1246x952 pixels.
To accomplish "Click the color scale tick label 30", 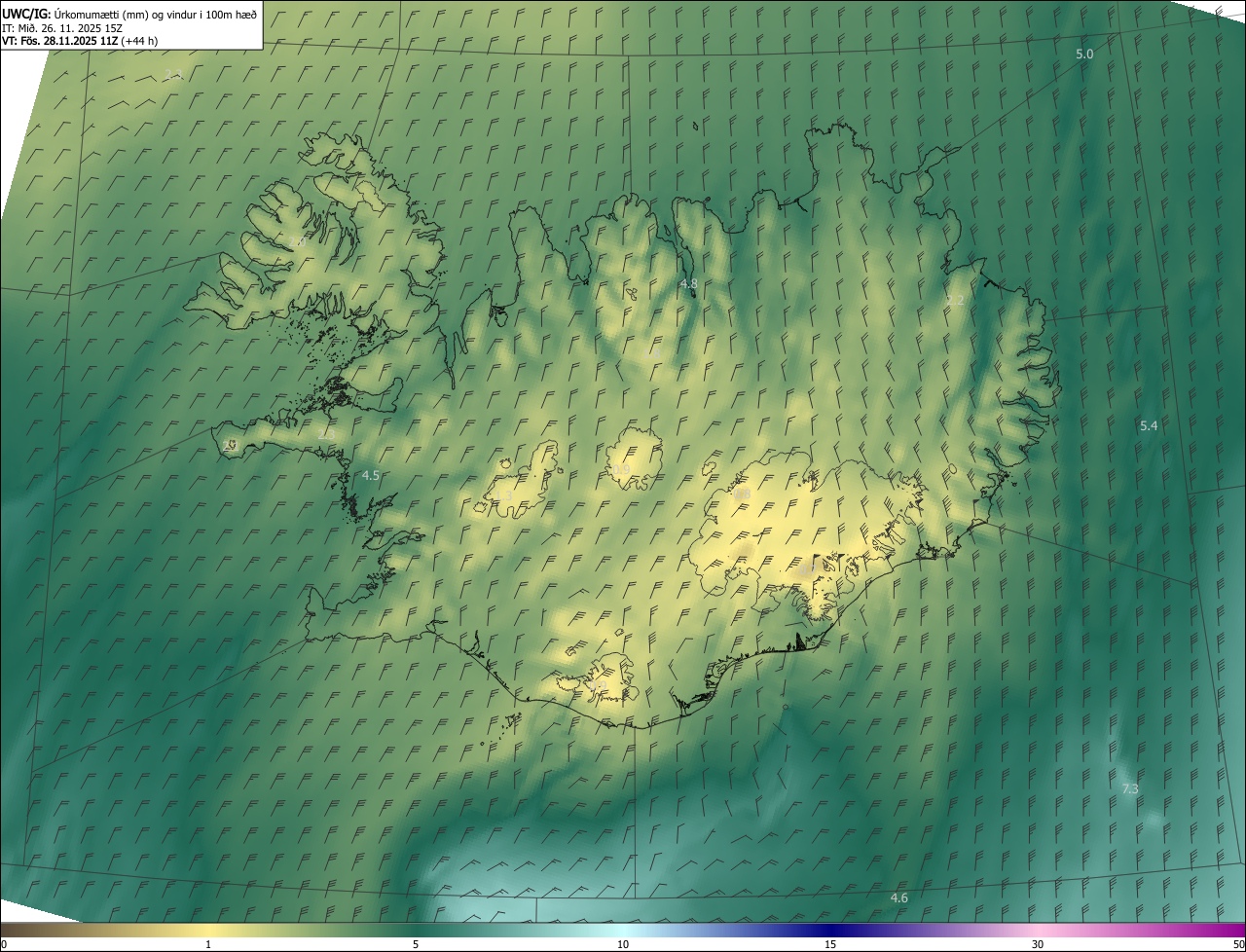I will [1038, 944].
